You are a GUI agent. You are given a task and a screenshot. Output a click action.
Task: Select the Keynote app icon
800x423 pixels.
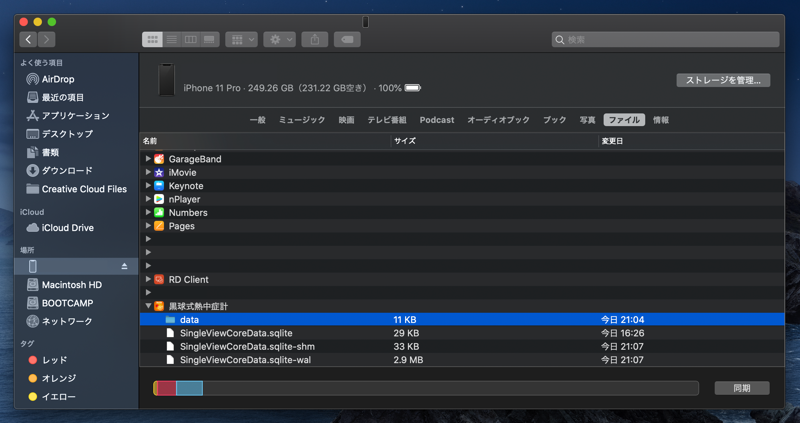point(159,186)
